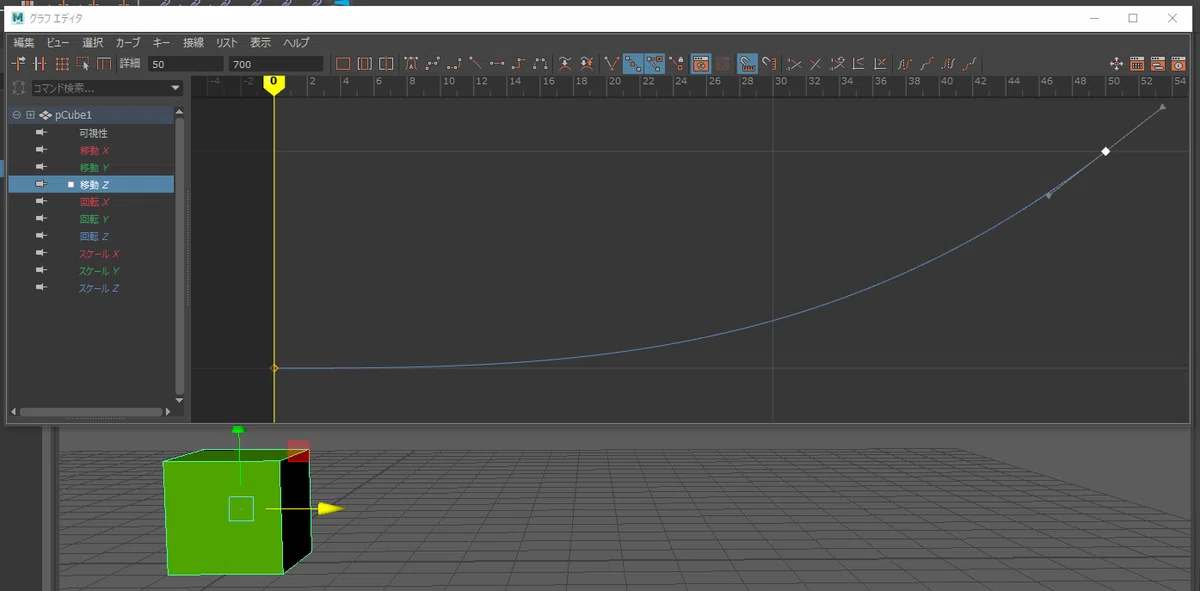The width and height of the screenshot is (1200, 591).
Task: Click the 詳細 value field showing 700
Action: 276,64
